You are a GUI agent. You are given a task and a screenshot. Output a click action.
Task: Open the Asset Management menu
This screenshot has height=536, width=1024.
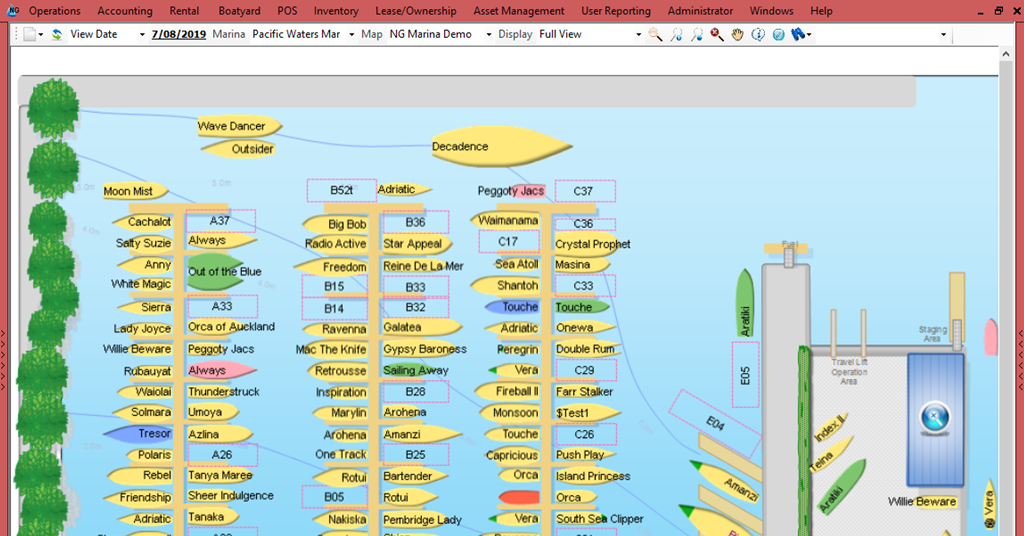[x=518, y=11]
